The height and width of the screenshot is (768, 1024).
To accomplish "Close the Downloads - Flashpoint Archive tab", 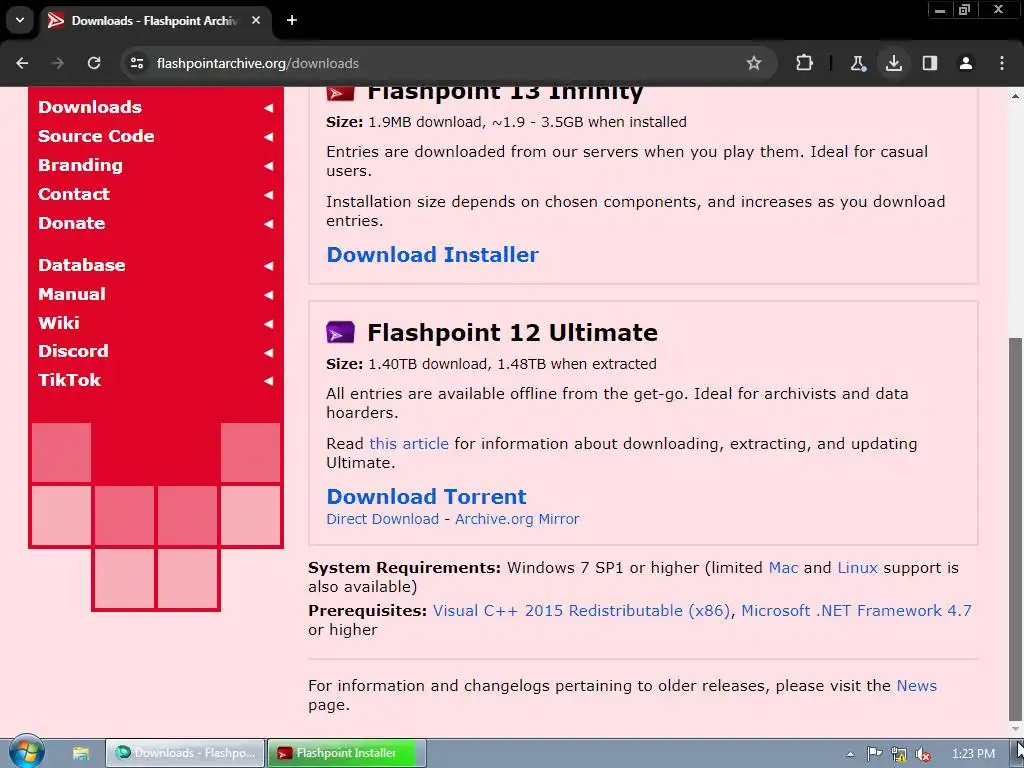I will 256,20.
